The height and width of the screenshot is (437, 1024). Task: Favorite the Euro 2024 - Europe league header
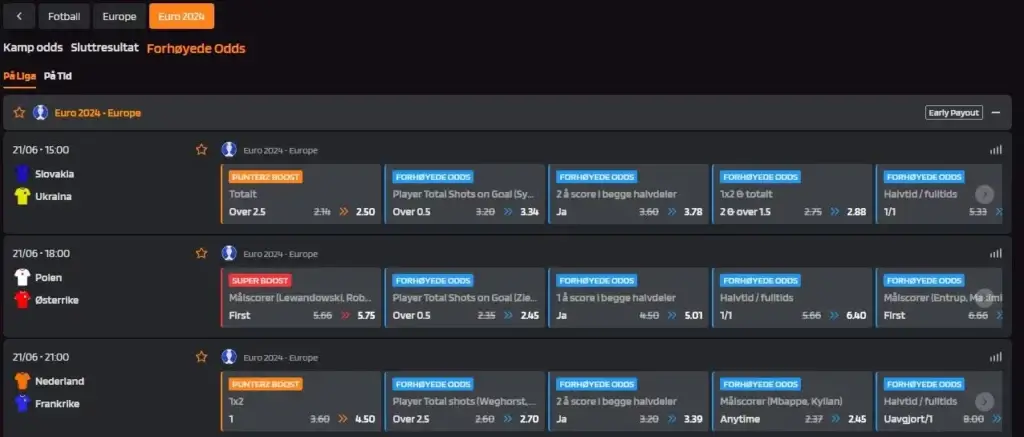pos(20,112)
